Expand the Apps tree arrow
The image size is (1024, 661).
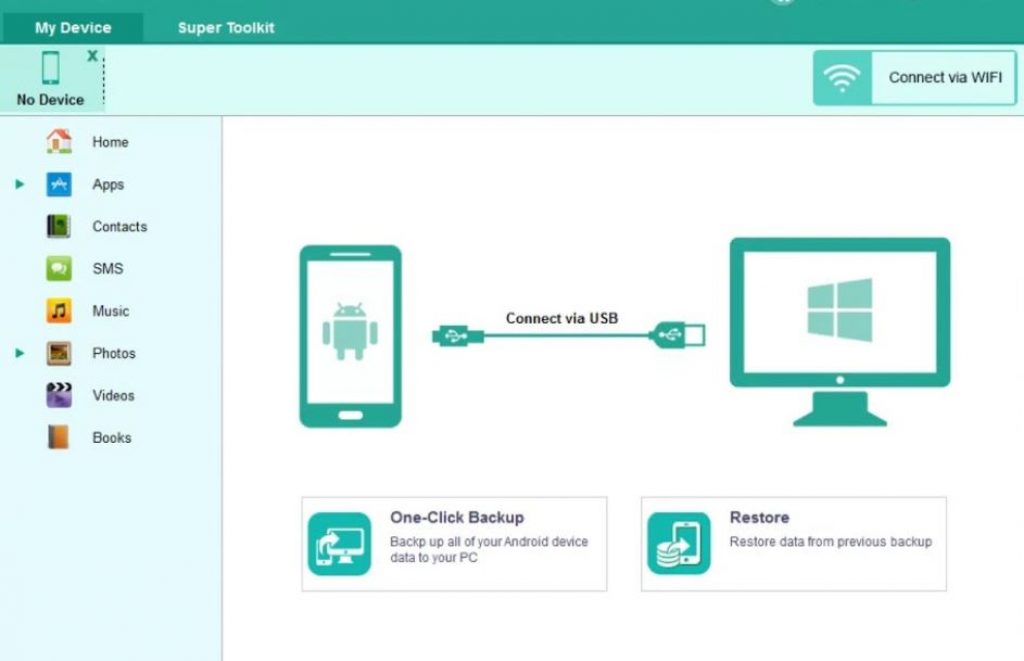pos(20,184)
